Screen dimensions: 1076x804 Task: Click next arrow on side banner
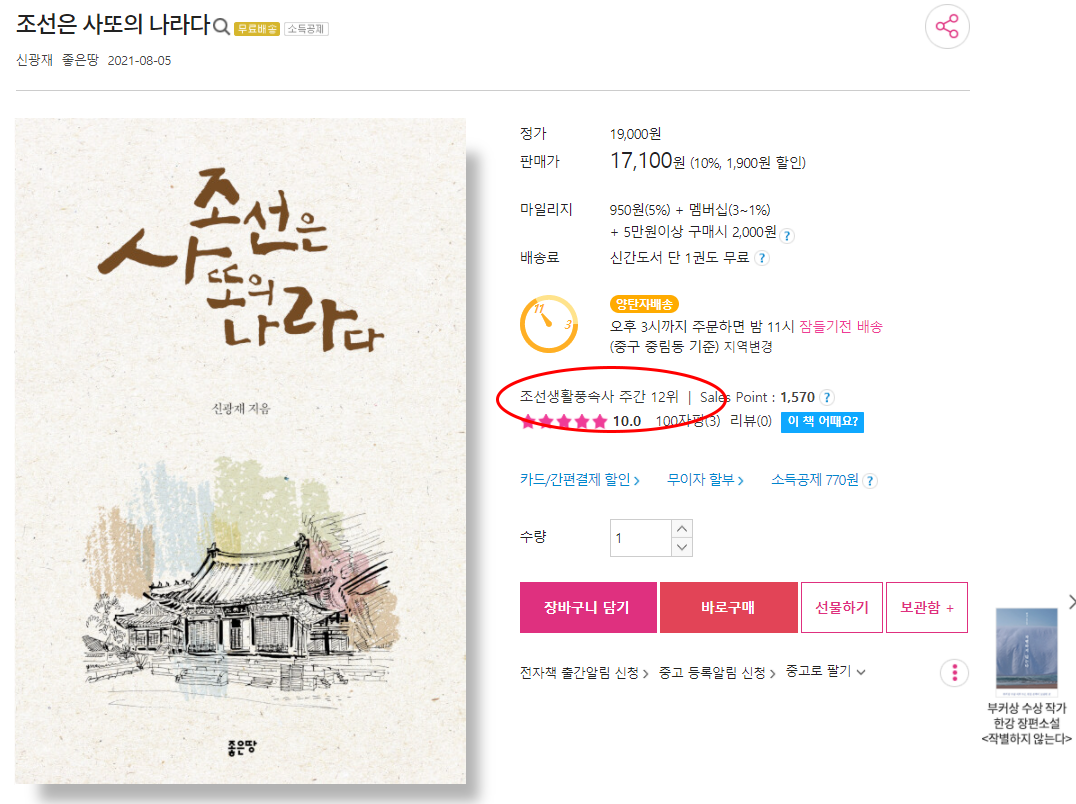pyautogui.click(x=1071, y=602)
